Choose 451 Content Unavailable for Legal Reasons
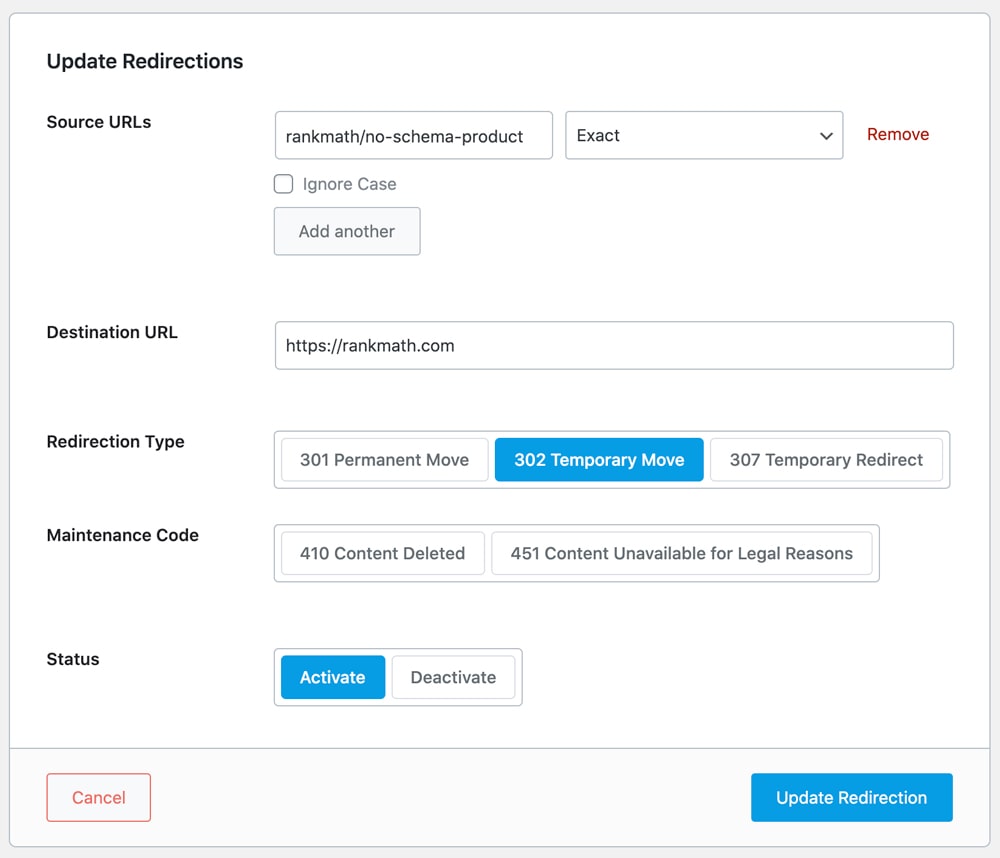The width and height of the screenshot is (1000, 858). (x=682, y=553)
